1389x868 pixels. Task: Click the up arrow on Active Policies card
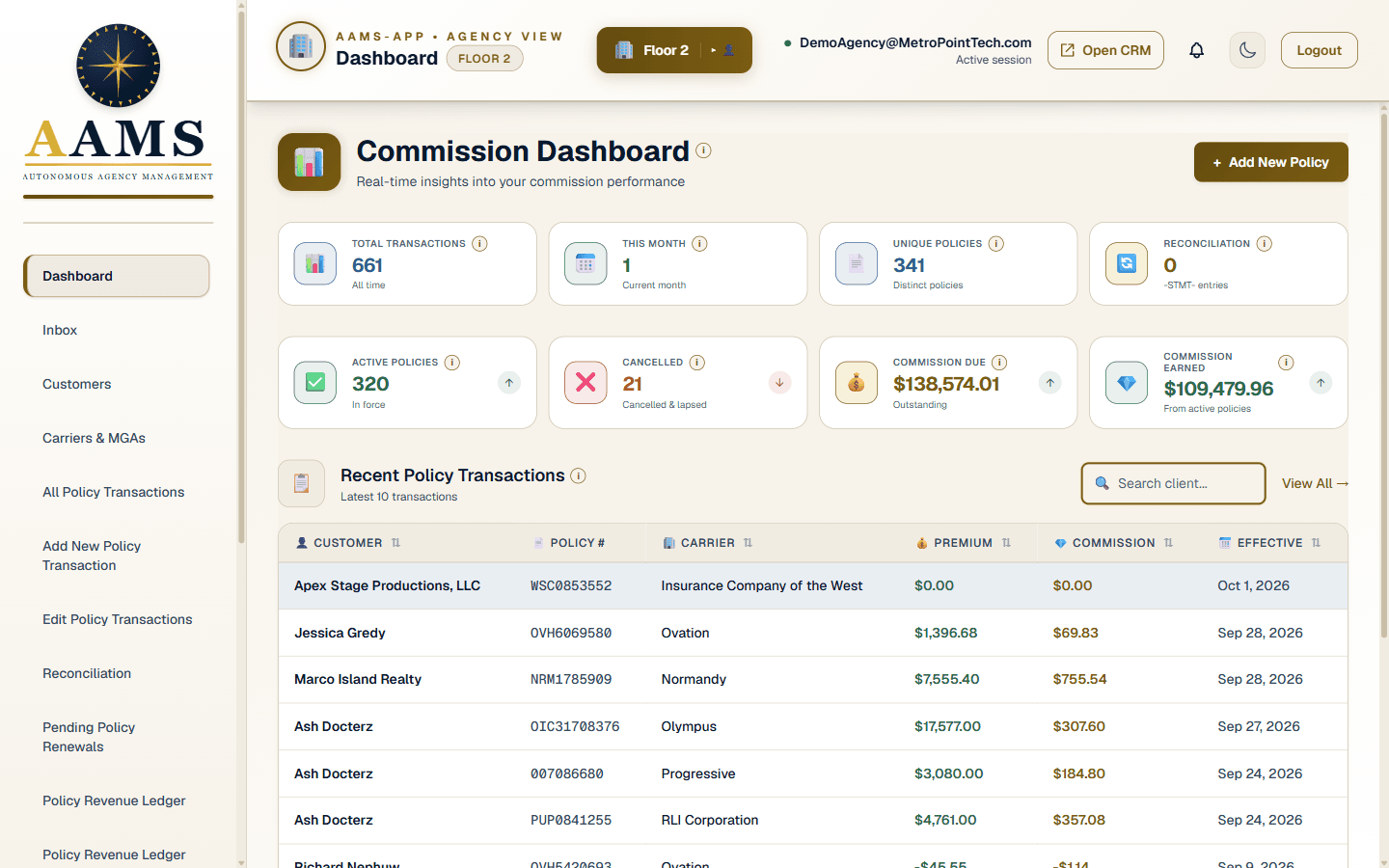(509, 383)
